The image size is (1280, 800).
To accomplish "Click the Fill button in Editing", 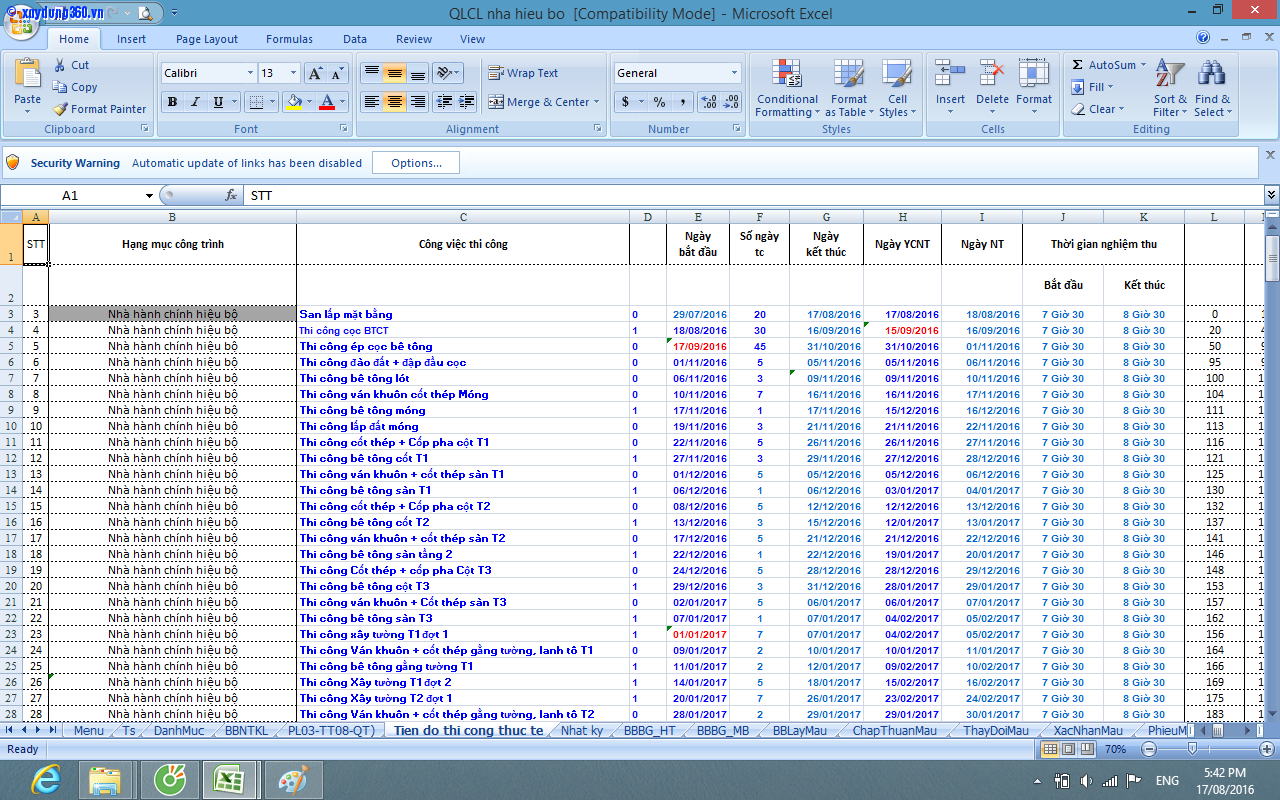I will click(1092, 87).
